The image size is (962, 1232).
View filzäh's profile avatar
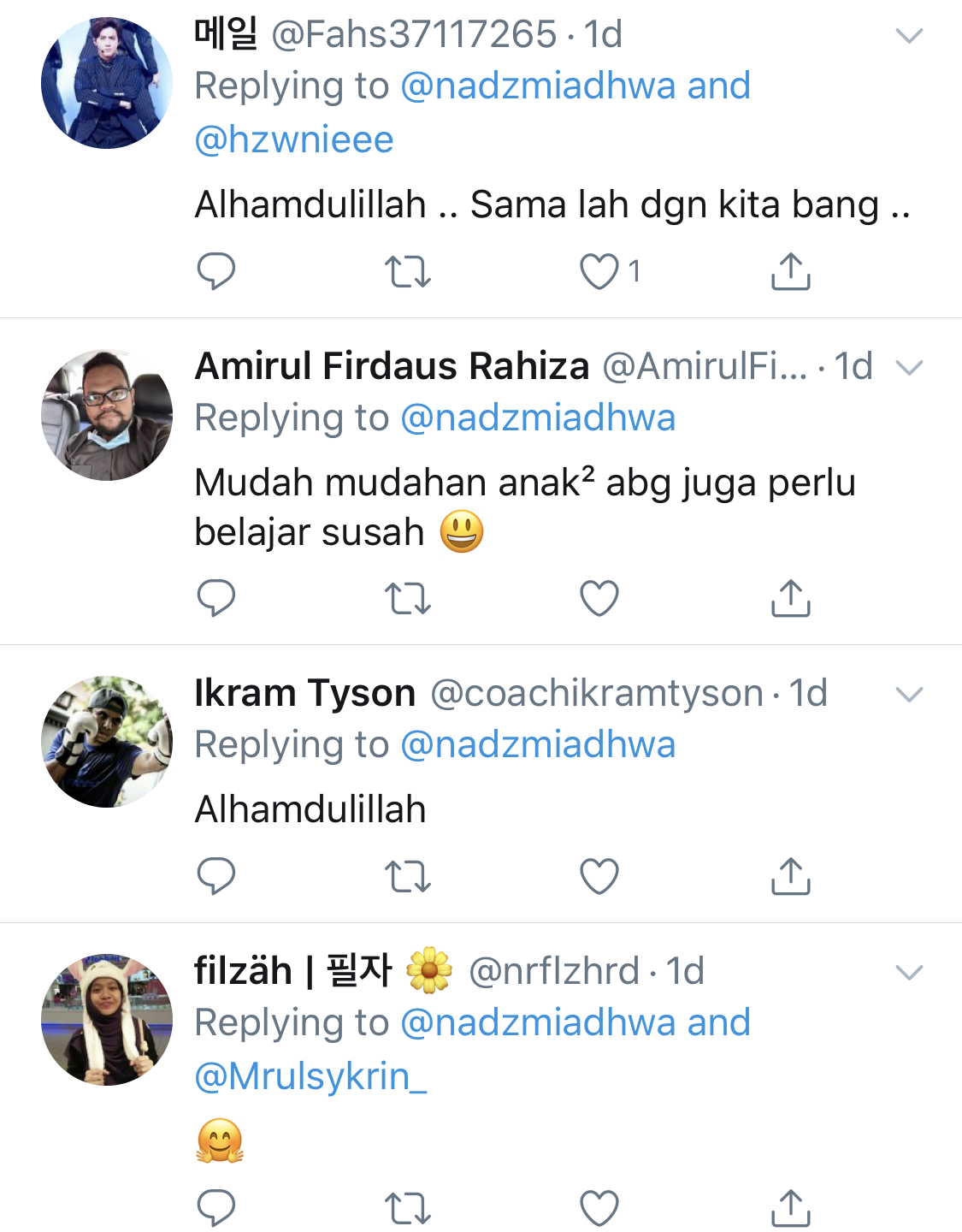(107, 1020)
